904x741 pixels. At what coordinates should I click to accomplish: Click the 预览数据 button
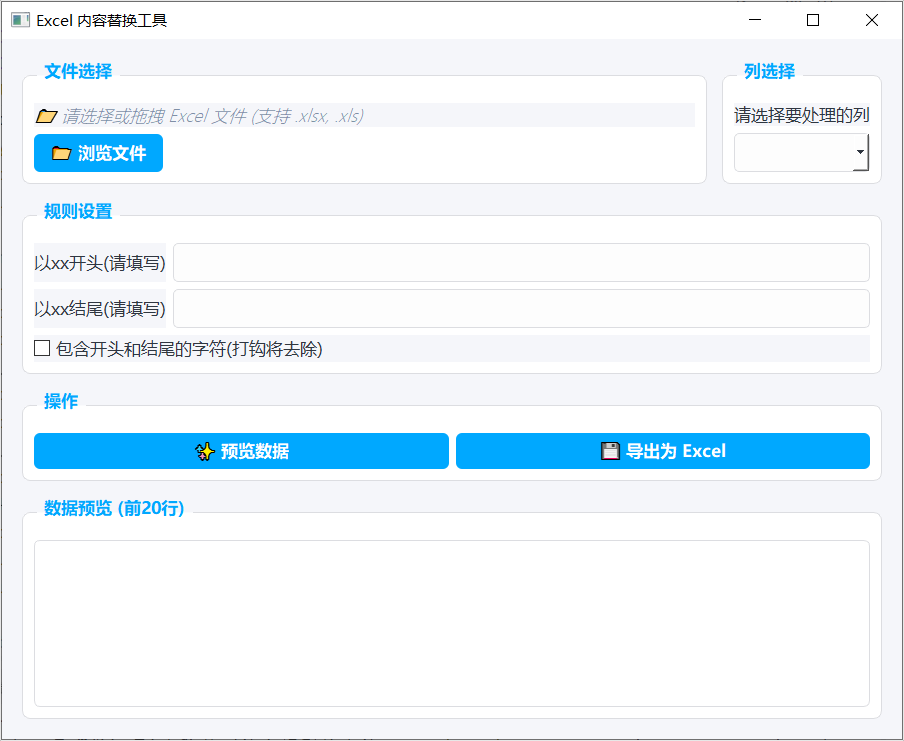[241, 451]
